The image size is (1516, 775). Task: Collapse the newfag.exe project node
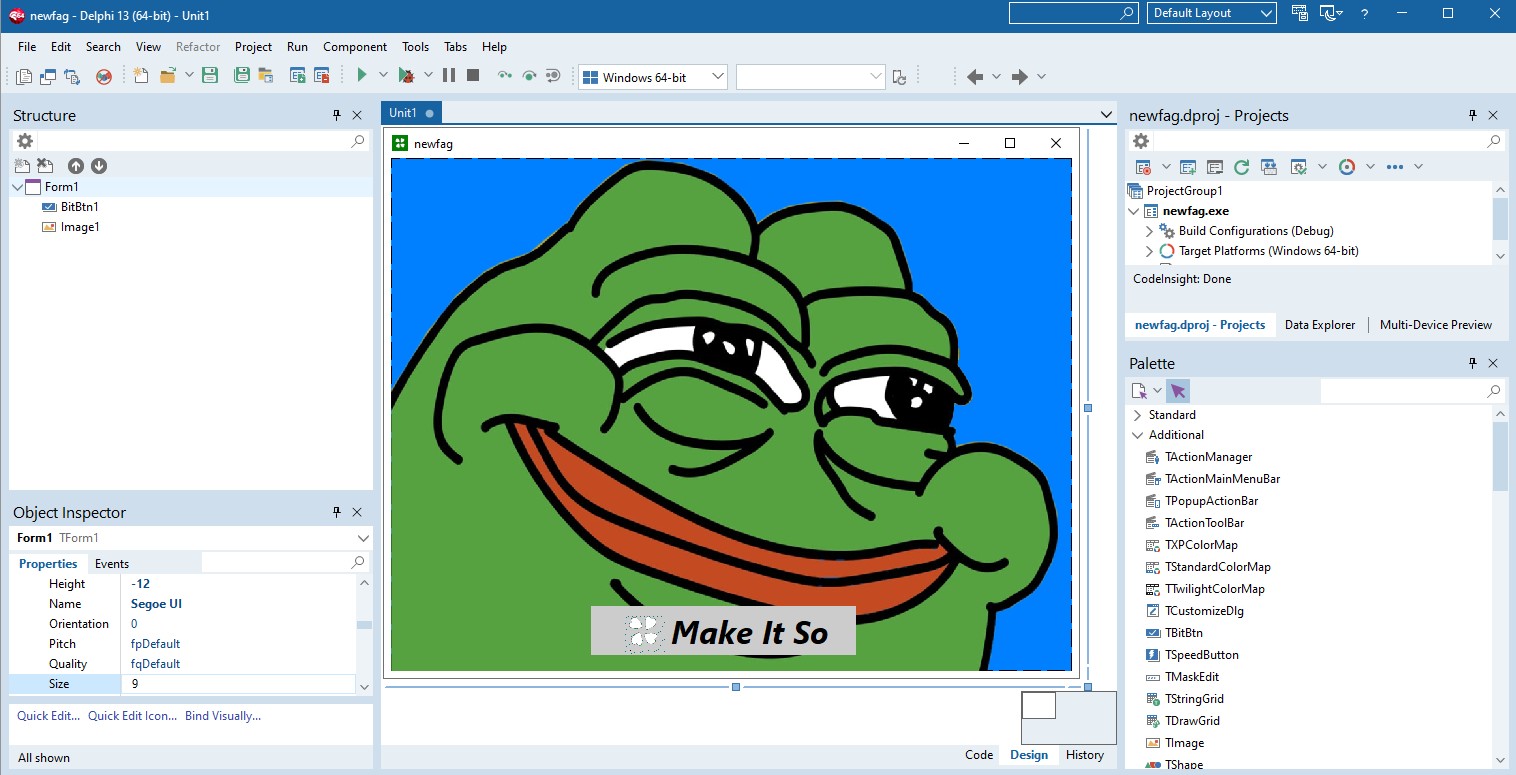[x=1133, y=211]
